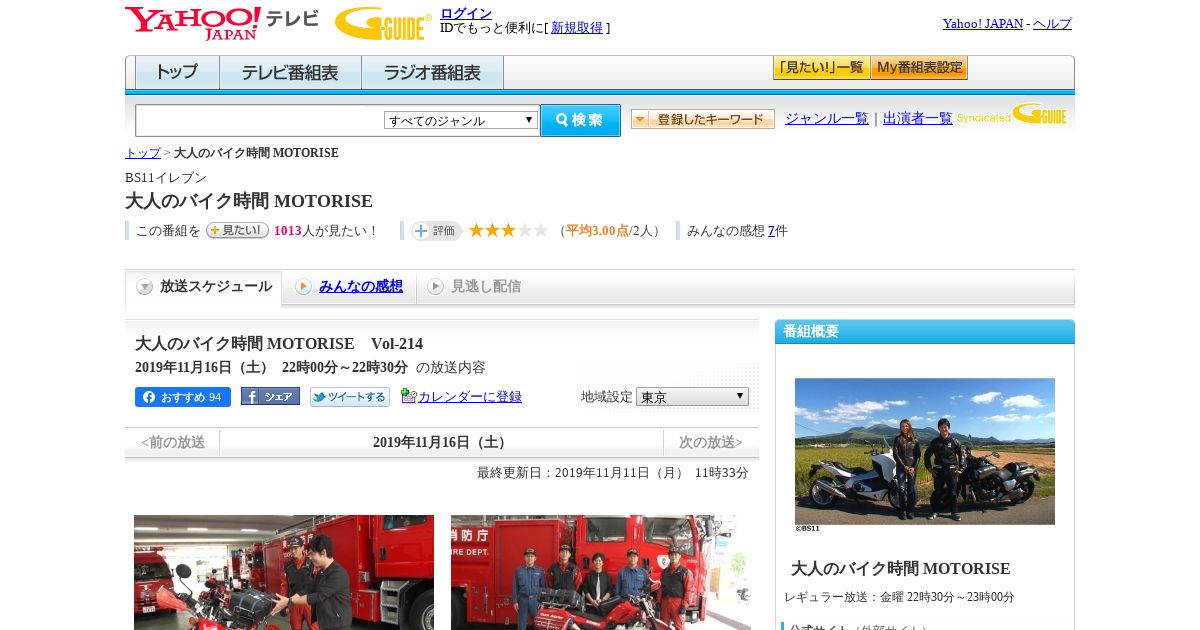
Task: Click the Facebook おすすめ 94 button
Action: tap(183, 397)
